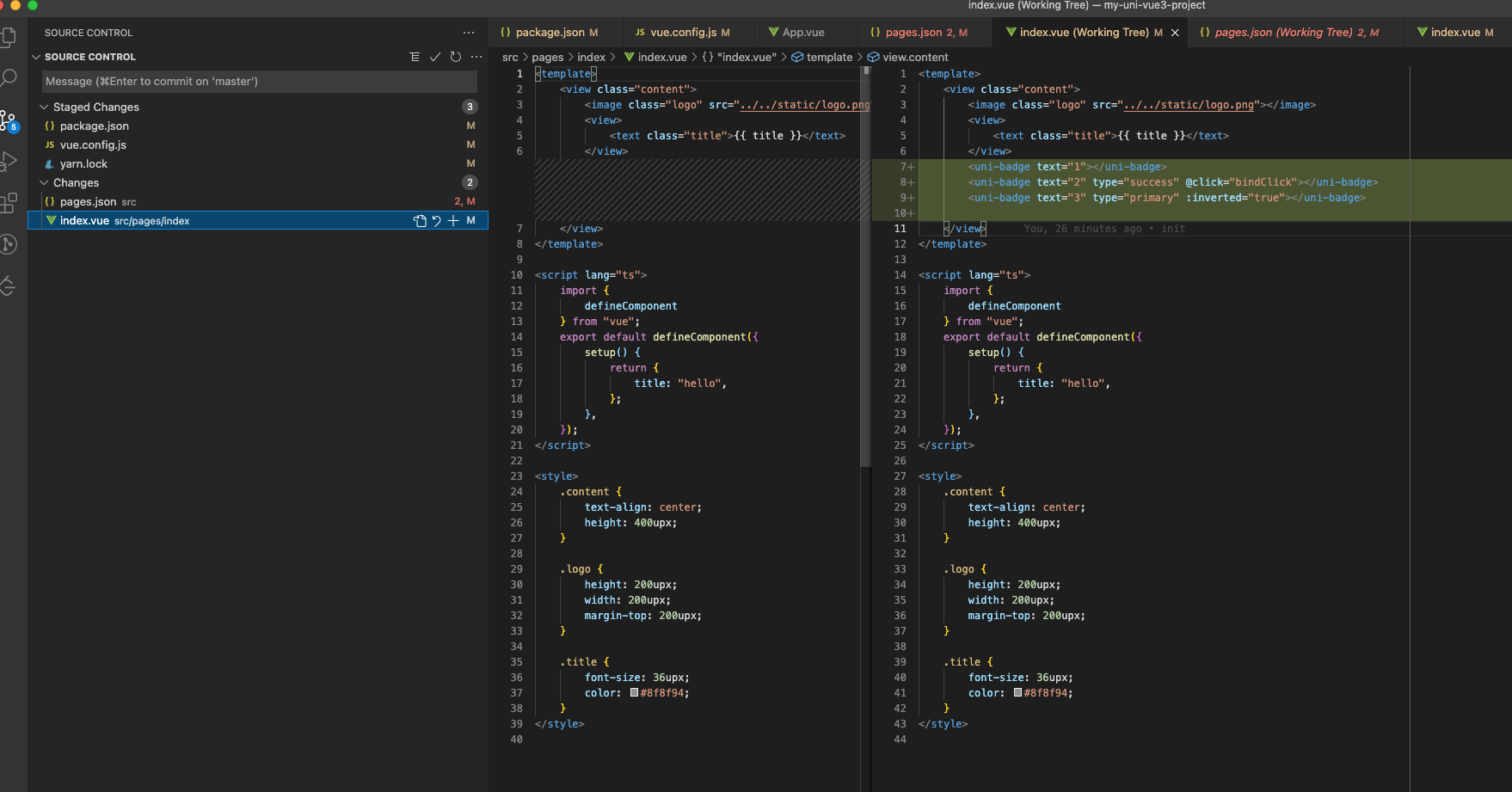Open index.vue with the open-file icon
The width and height of the screenshot is (1512, 792).
point(420,220)
